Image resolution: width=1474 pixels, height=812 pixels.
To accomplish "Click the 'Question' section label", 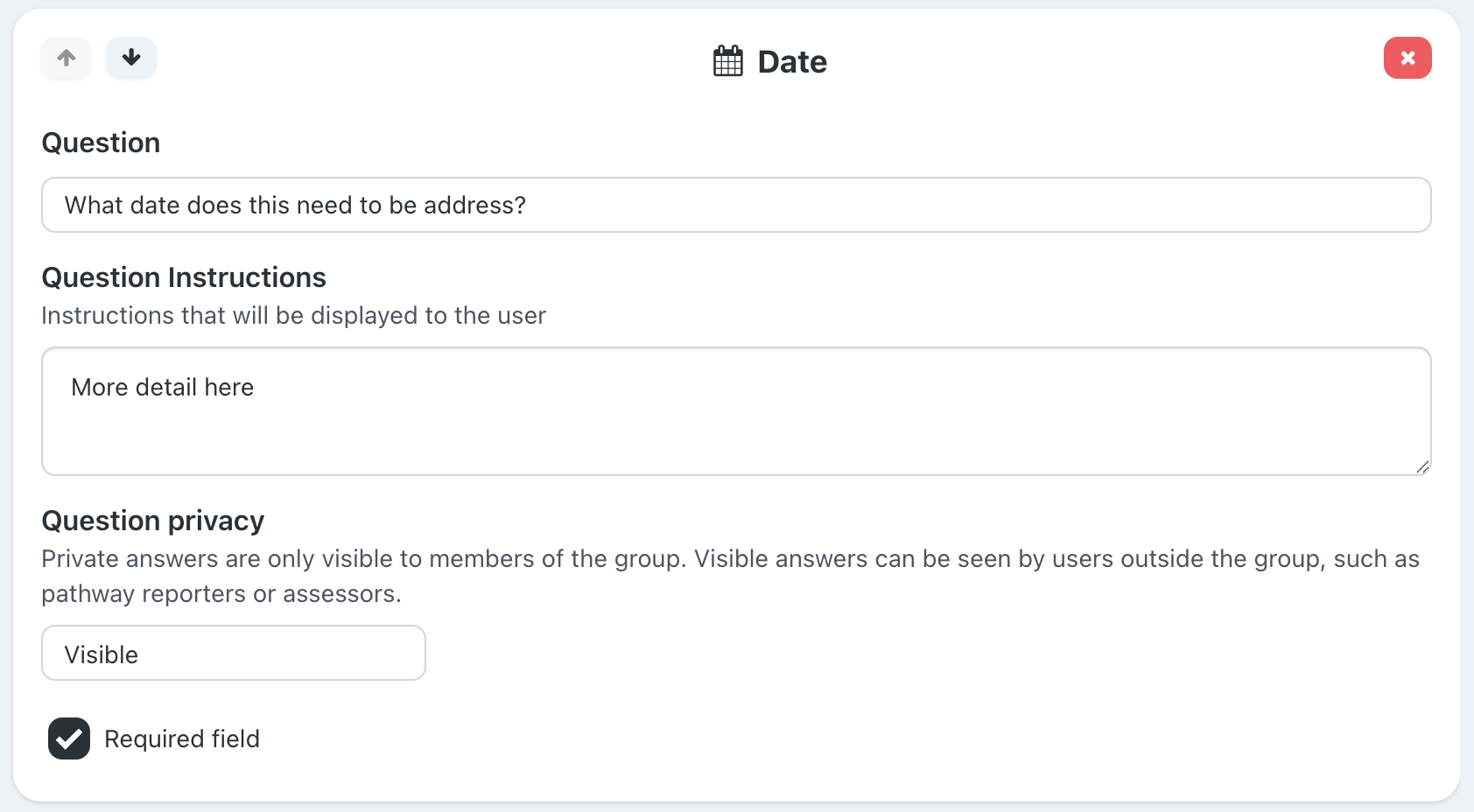I will pos(101,143).
